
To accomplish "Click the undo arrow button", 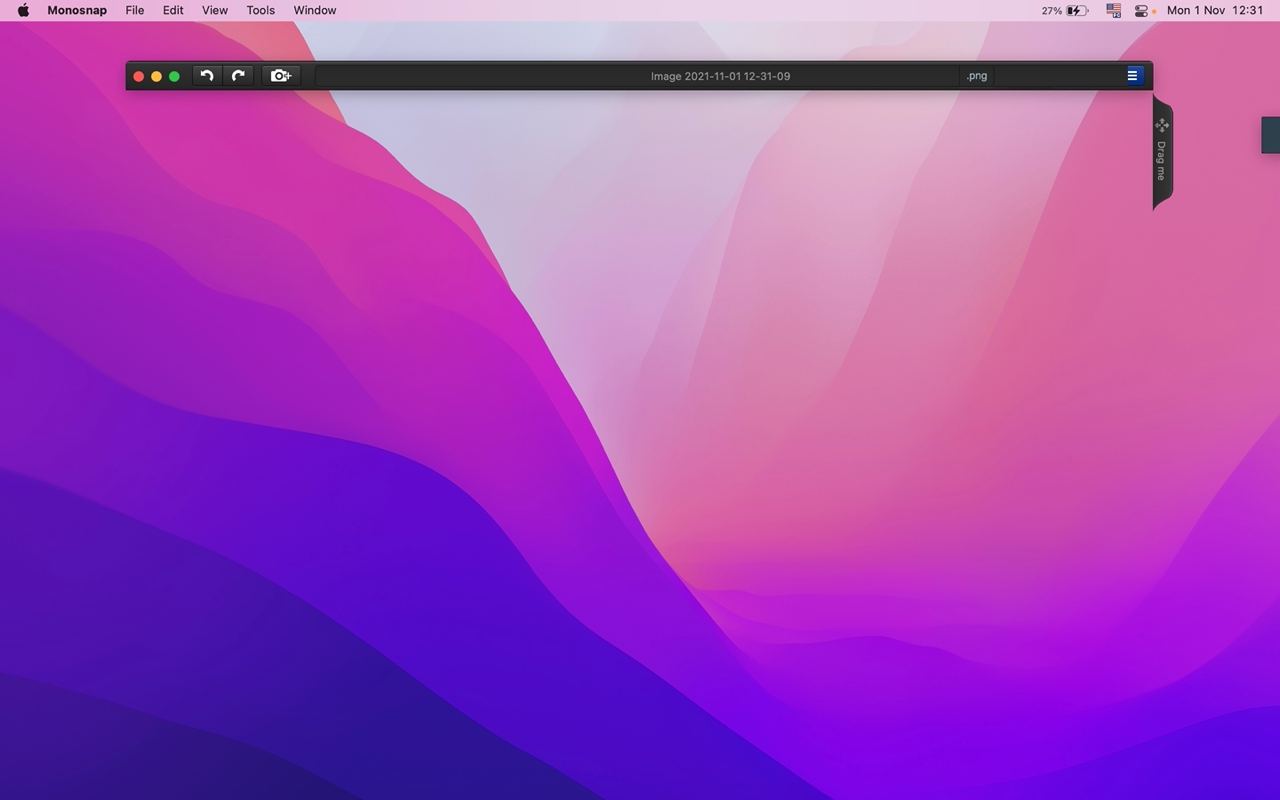I will pos(207,76).
